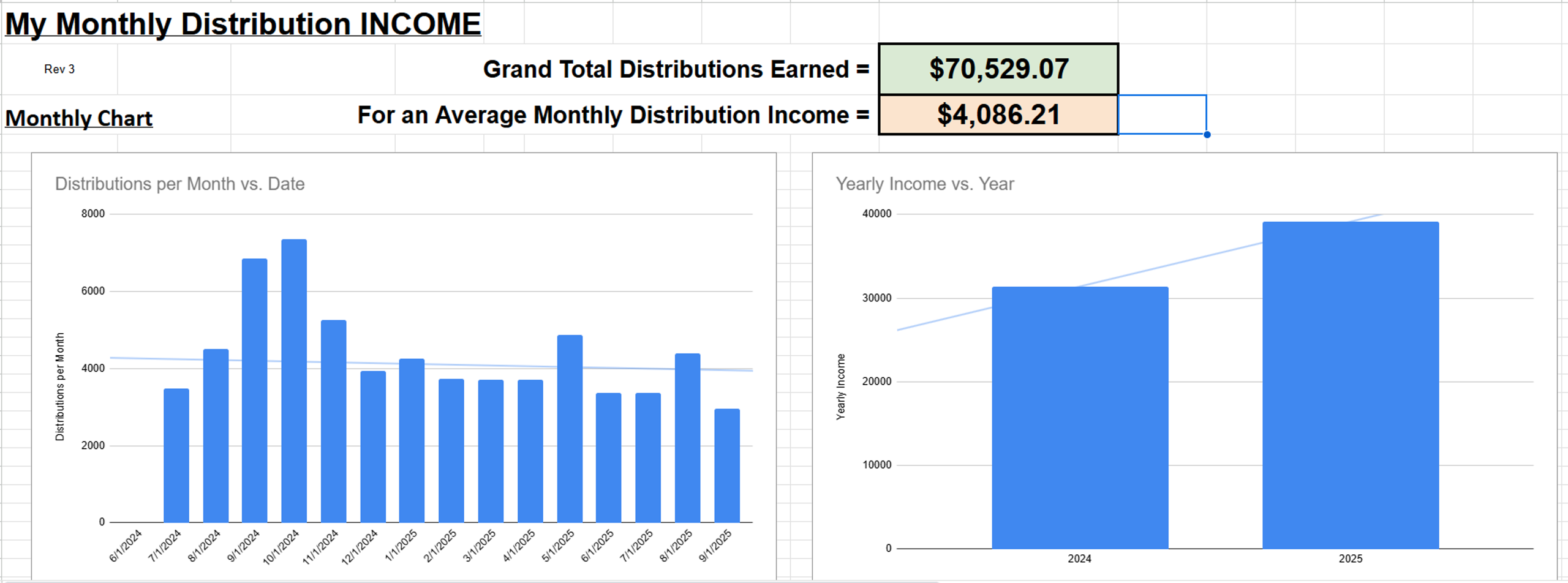Click the 9/1/2025 date label on the horizontal axis
The image size is (1568, 583).
coord(715,546)
